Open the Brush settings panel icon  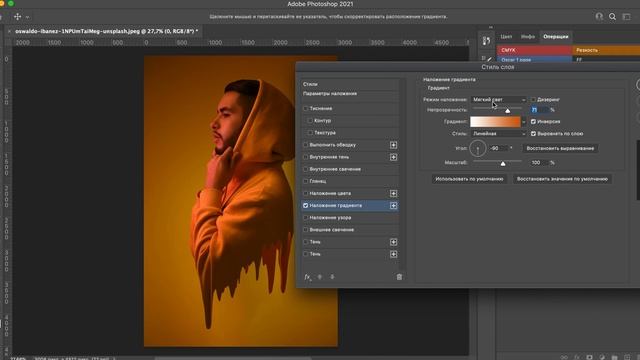pyautogui.click(x=487, y=59)
